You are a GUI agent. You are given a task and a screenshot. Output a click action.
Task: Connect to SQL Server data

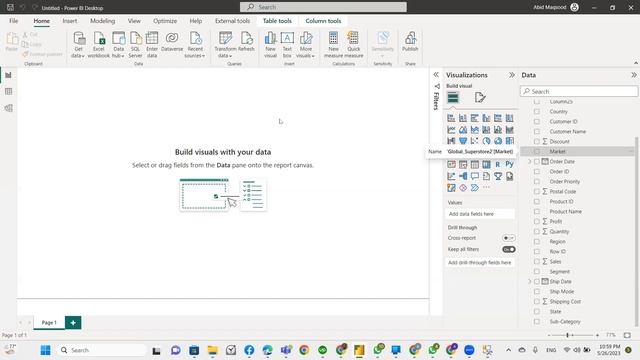coord(136,45)
